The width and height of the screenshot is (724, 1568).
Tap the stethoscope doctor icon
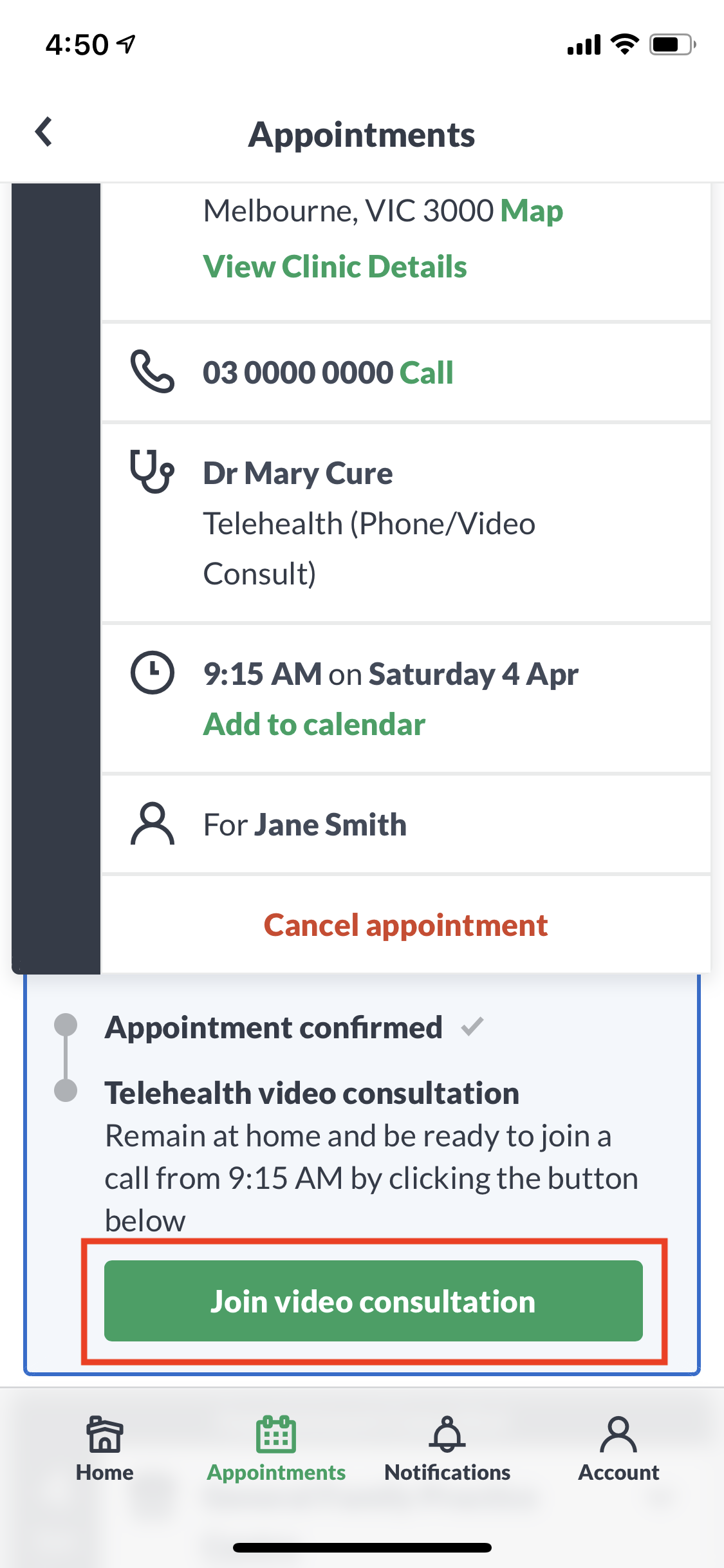pos(152,472)
